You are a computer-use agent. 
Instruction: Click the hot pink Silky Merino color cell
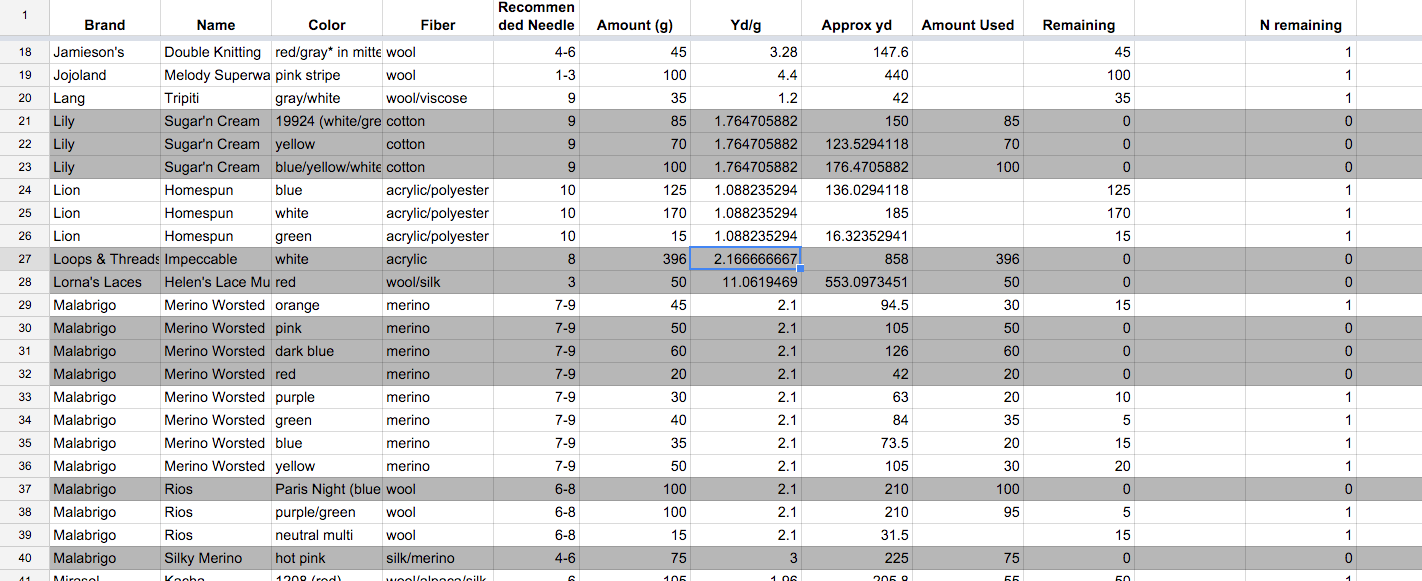point(325,558)
